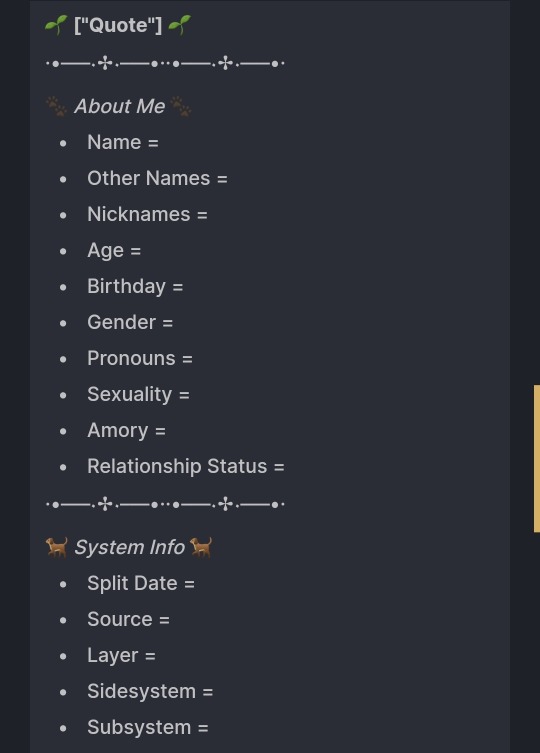Place cursor after Age =

143,251
